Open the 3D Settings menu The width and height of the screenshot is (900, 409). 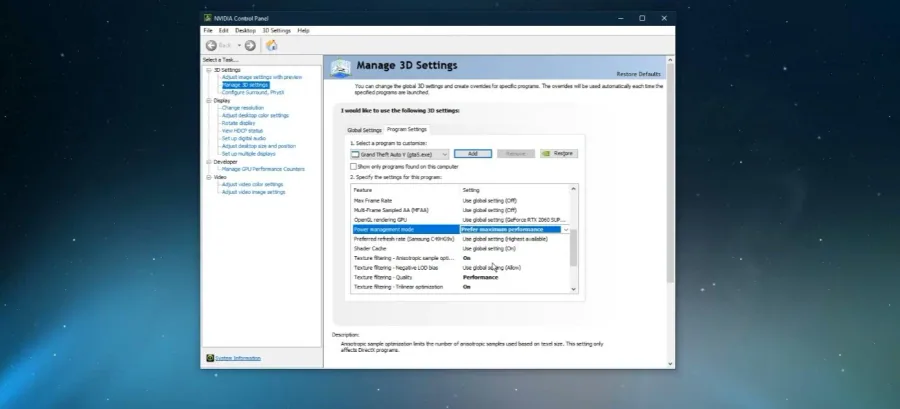(x=277, y=30)
